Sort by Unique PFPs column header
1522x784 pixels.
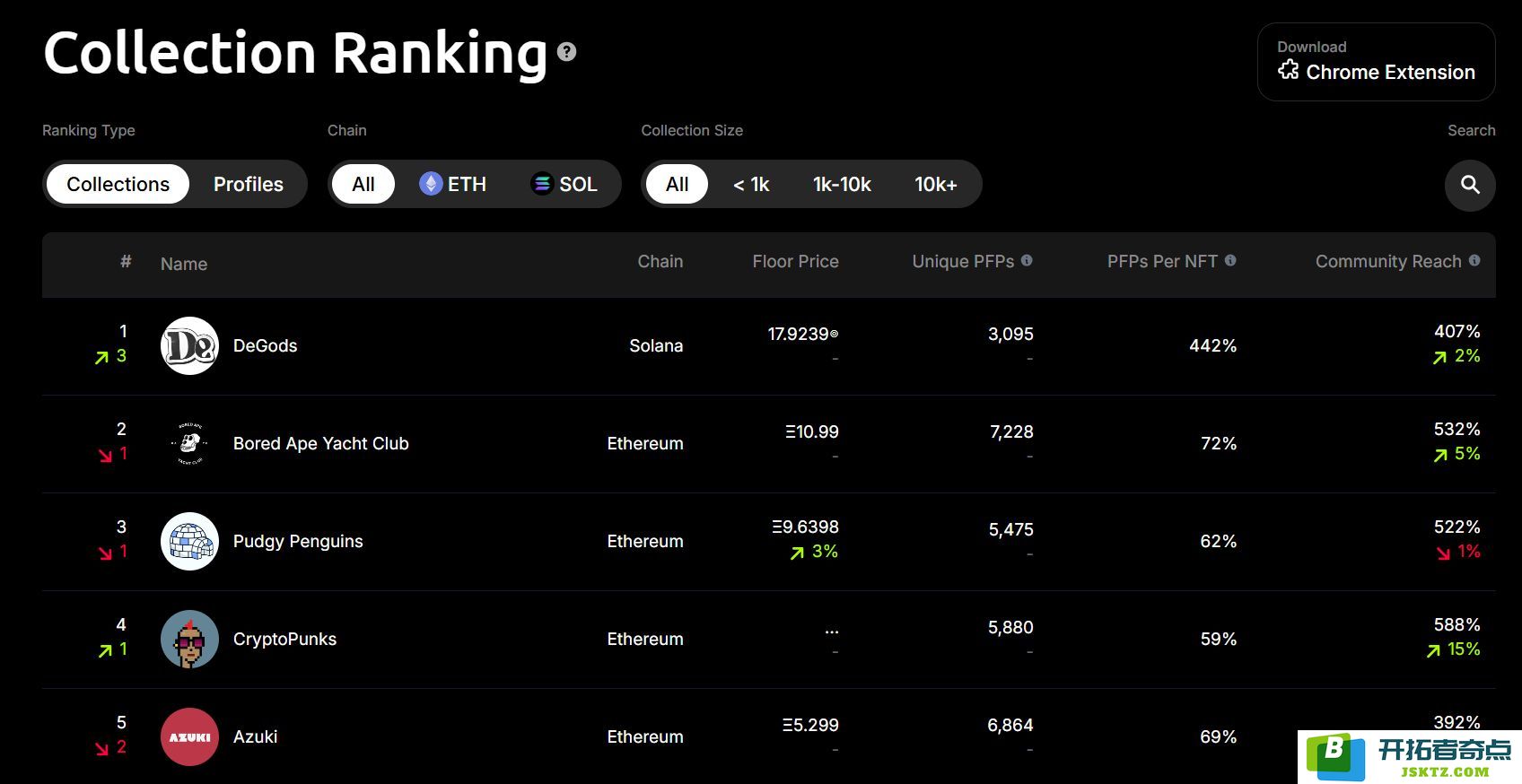pos(963,261)
